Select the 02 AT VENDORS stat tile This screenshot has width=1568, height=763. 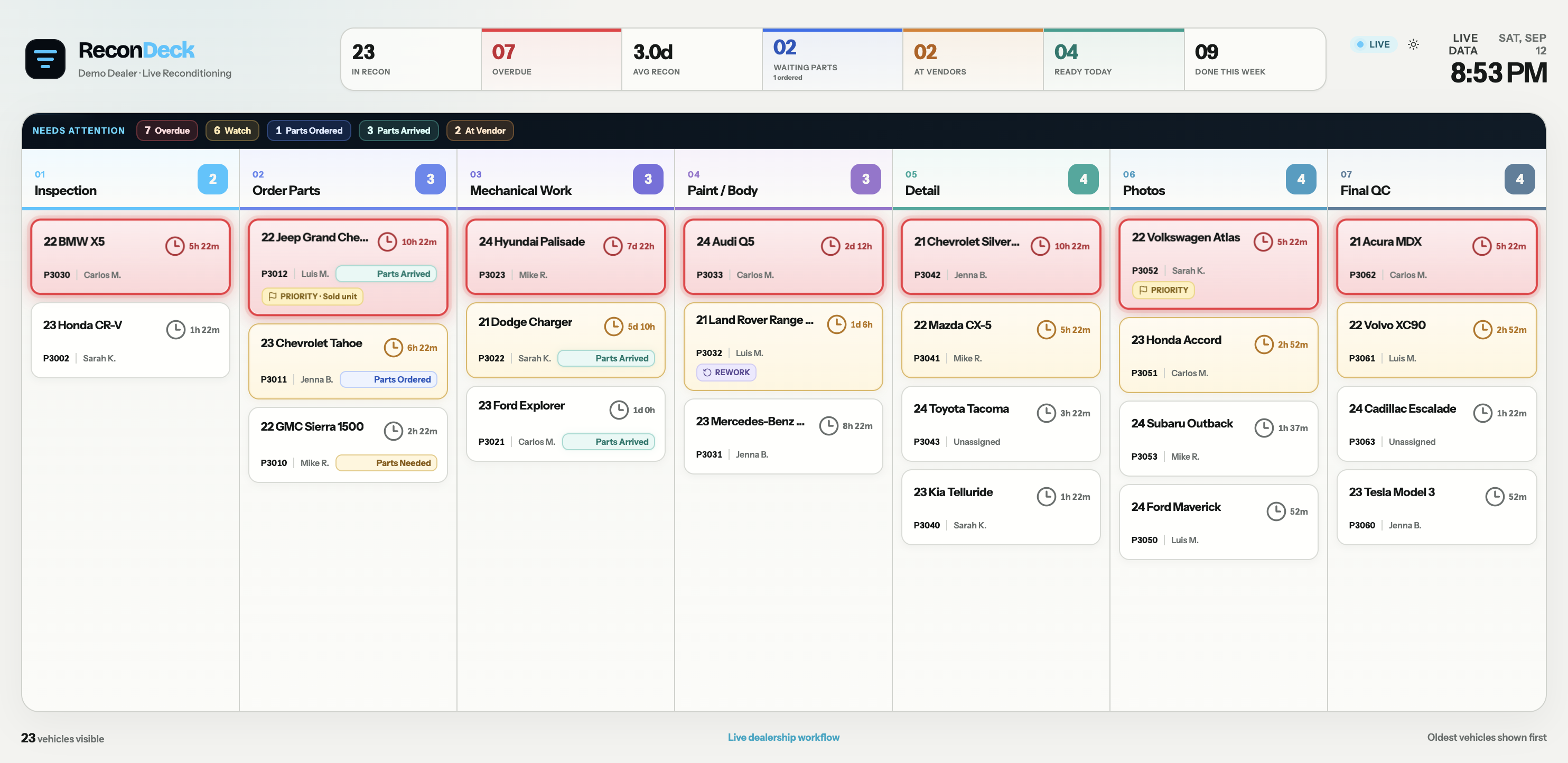[973, 59]
